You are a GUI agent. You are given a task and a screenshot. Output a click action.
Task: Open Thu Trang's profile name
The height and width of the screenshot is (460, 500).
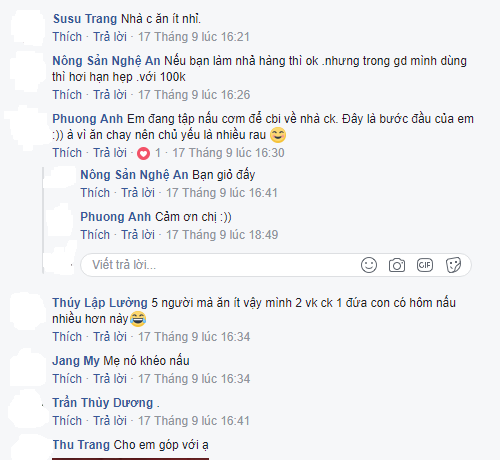coord(81,445)
